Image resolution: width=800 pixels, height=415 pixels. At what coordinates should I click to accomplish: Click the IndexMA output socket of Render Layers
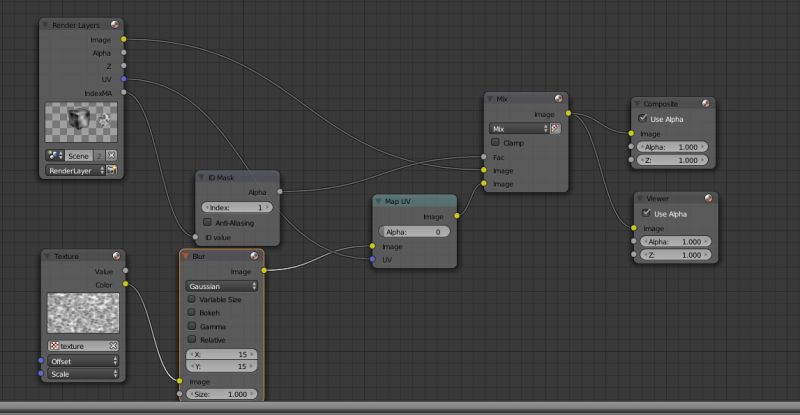coord(123,92)
